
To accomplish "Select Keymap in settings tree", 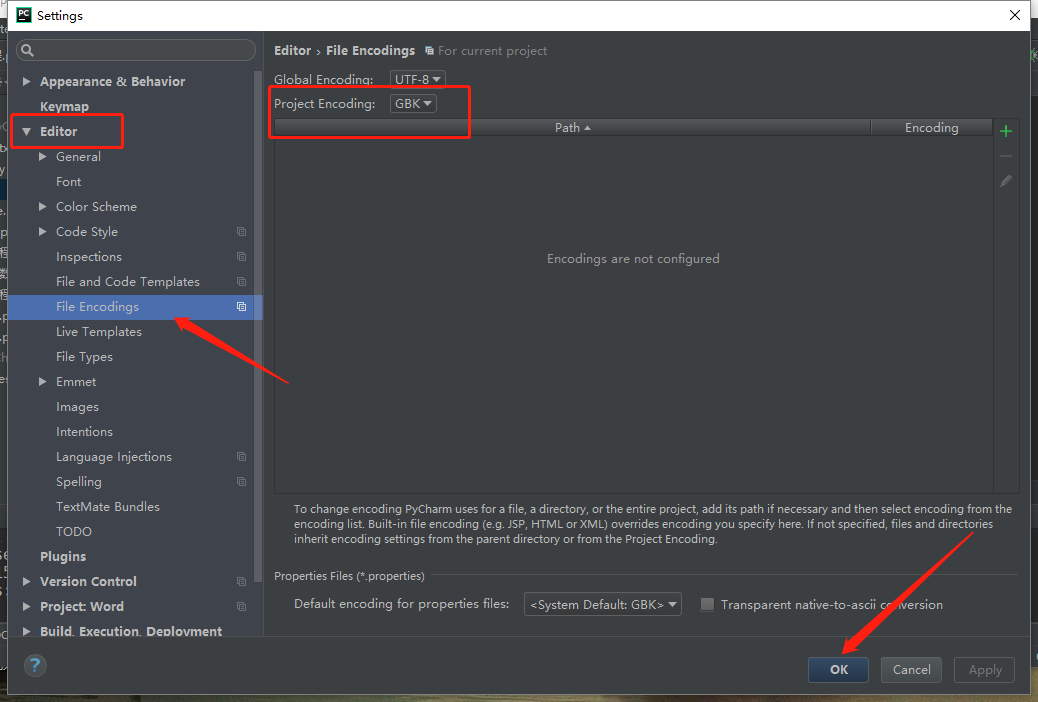I will tap(64, 107).
